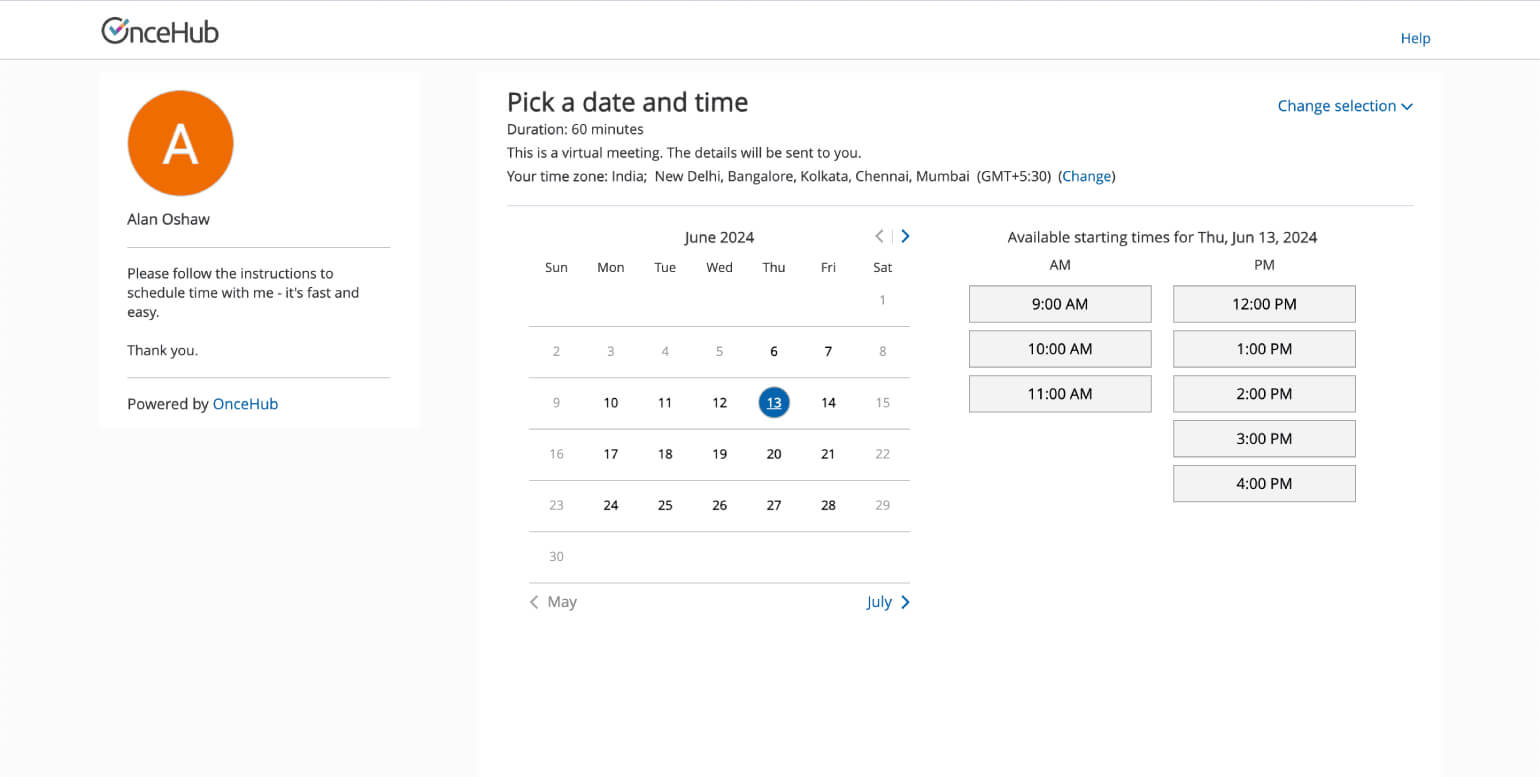
Task: Click Change to update your time zone
Action: pos(1087,176)
